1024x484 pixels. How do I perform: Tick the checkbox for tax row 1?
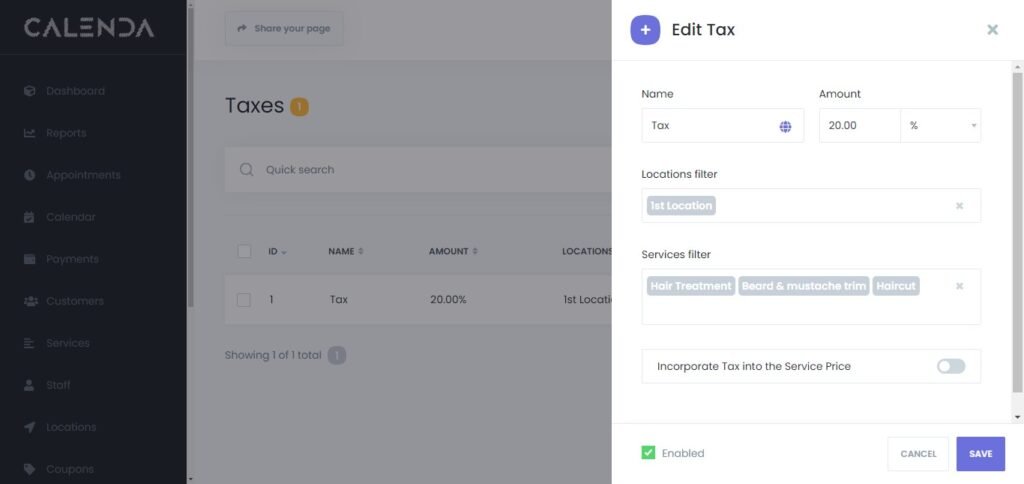(x=244, y=299)
